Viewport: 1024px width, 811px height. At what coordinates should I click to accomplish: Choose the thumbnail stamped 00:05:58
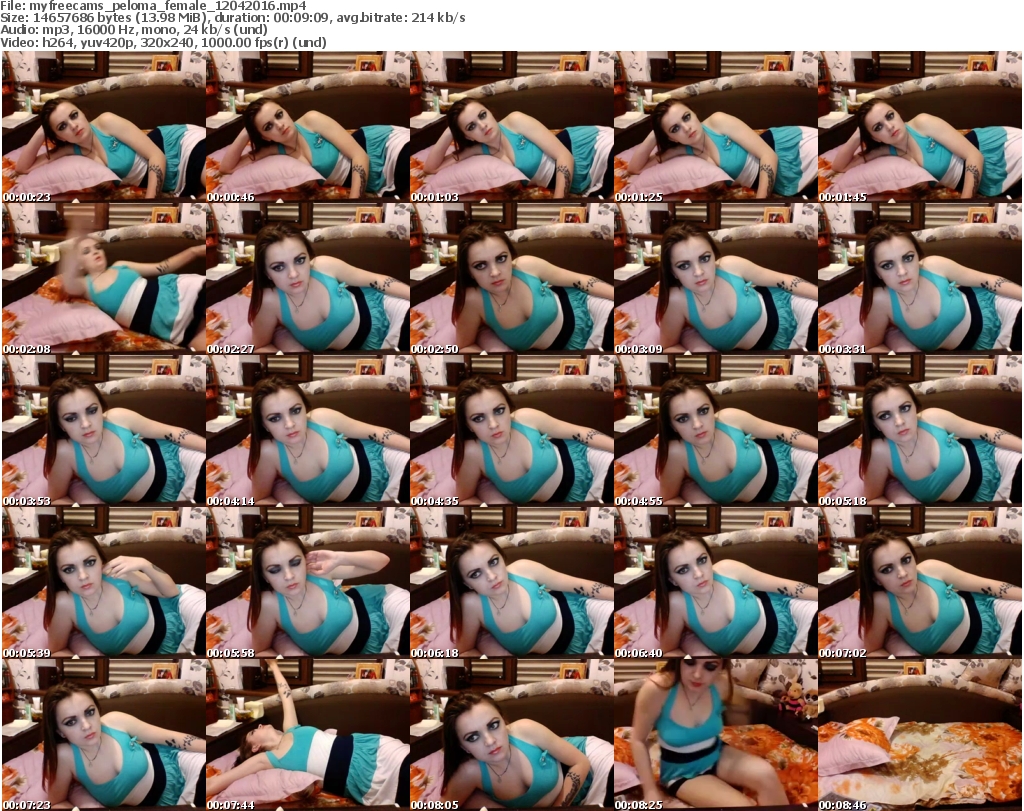308,582
